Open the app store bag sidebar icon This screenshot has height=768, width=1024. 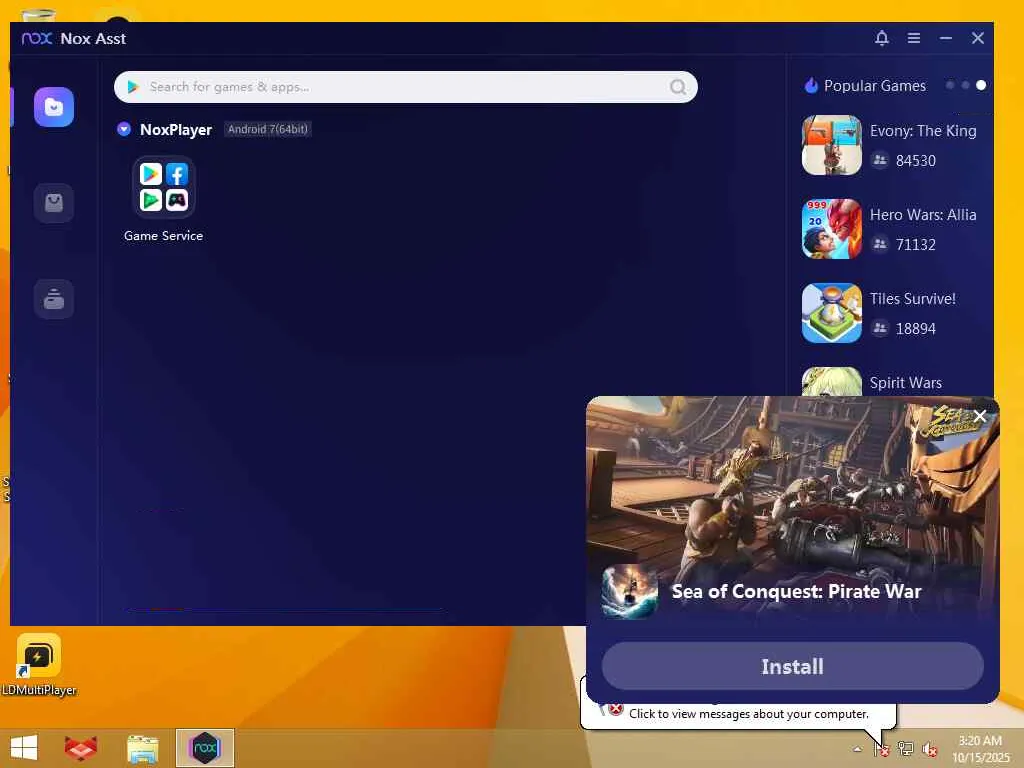[54, 203]
